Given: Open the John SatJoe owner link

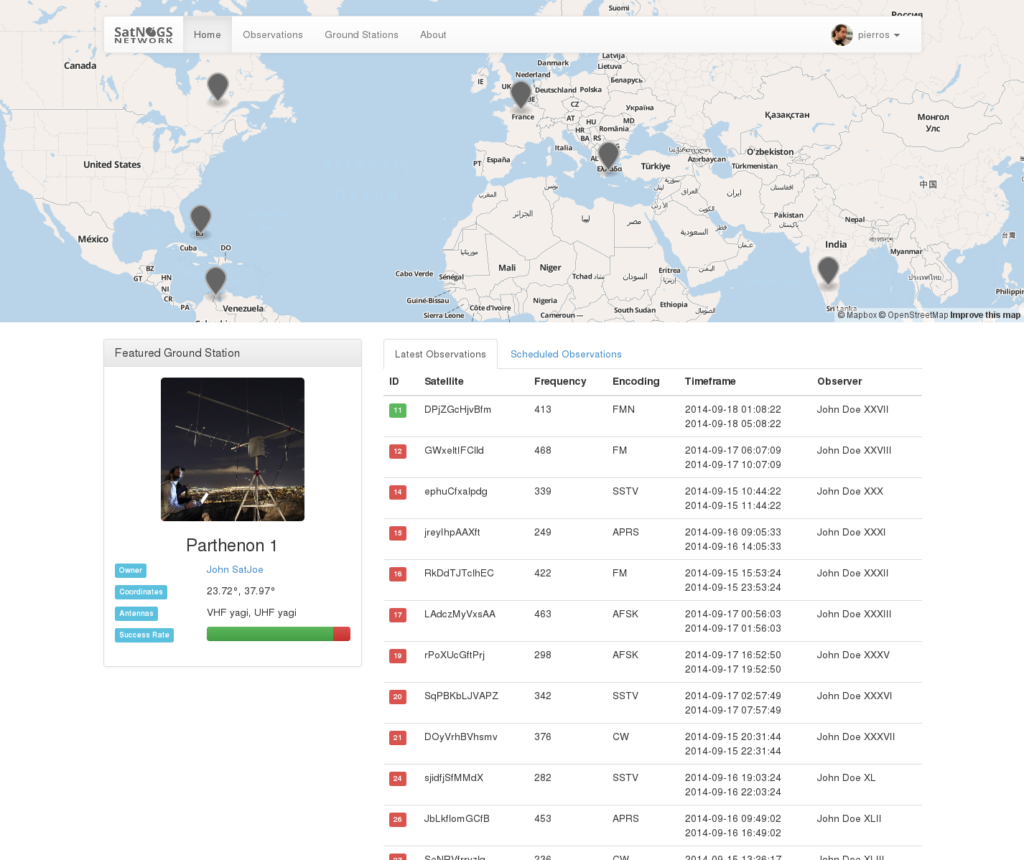Looking at the screenshot, I should [x=234, y=569].
